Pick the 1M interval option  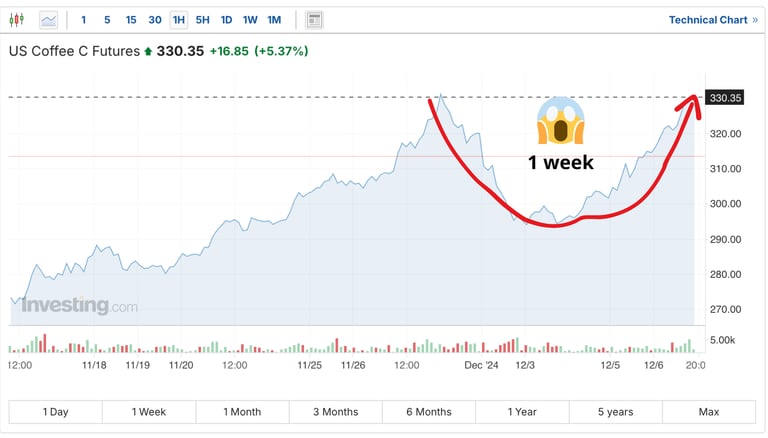point(274,19)
